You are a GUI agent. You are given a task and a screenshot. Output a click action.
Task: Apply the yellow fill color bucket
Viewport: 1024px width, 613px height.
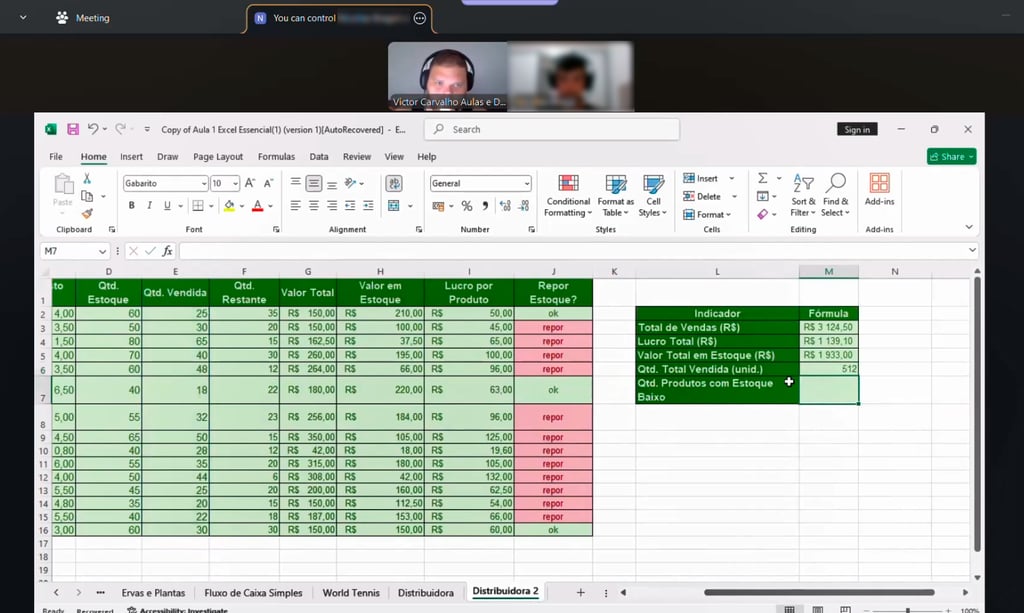pos(229,206)
